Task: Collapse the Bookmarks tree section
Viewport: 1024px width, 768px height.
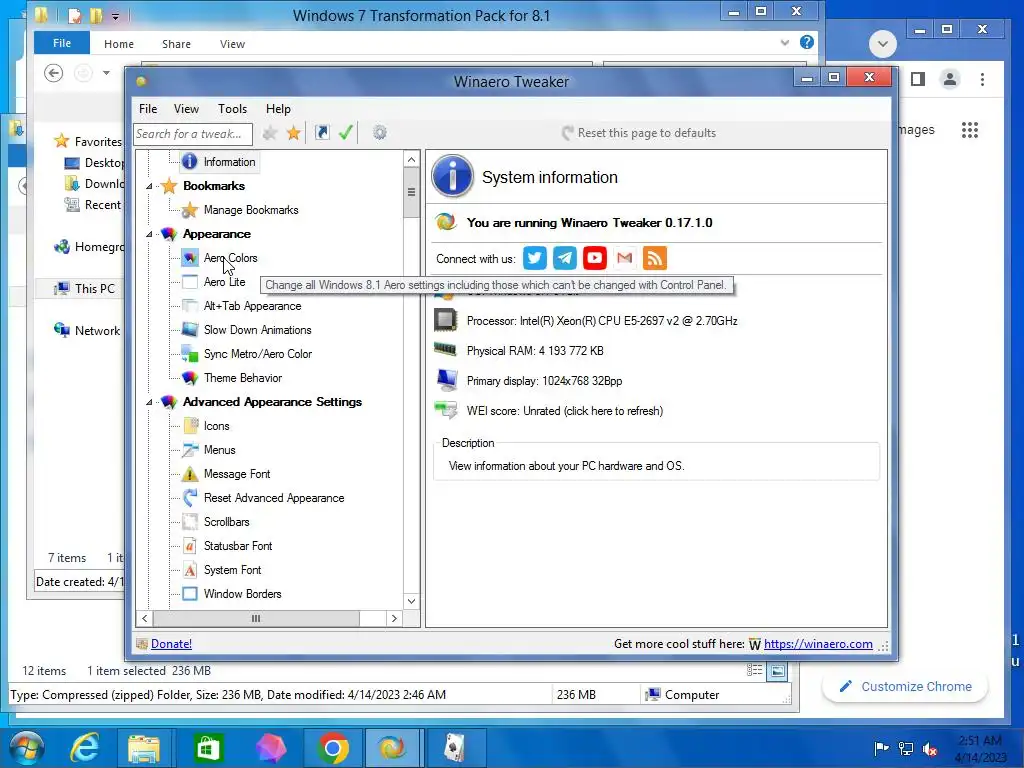Action: pos(150,186)
